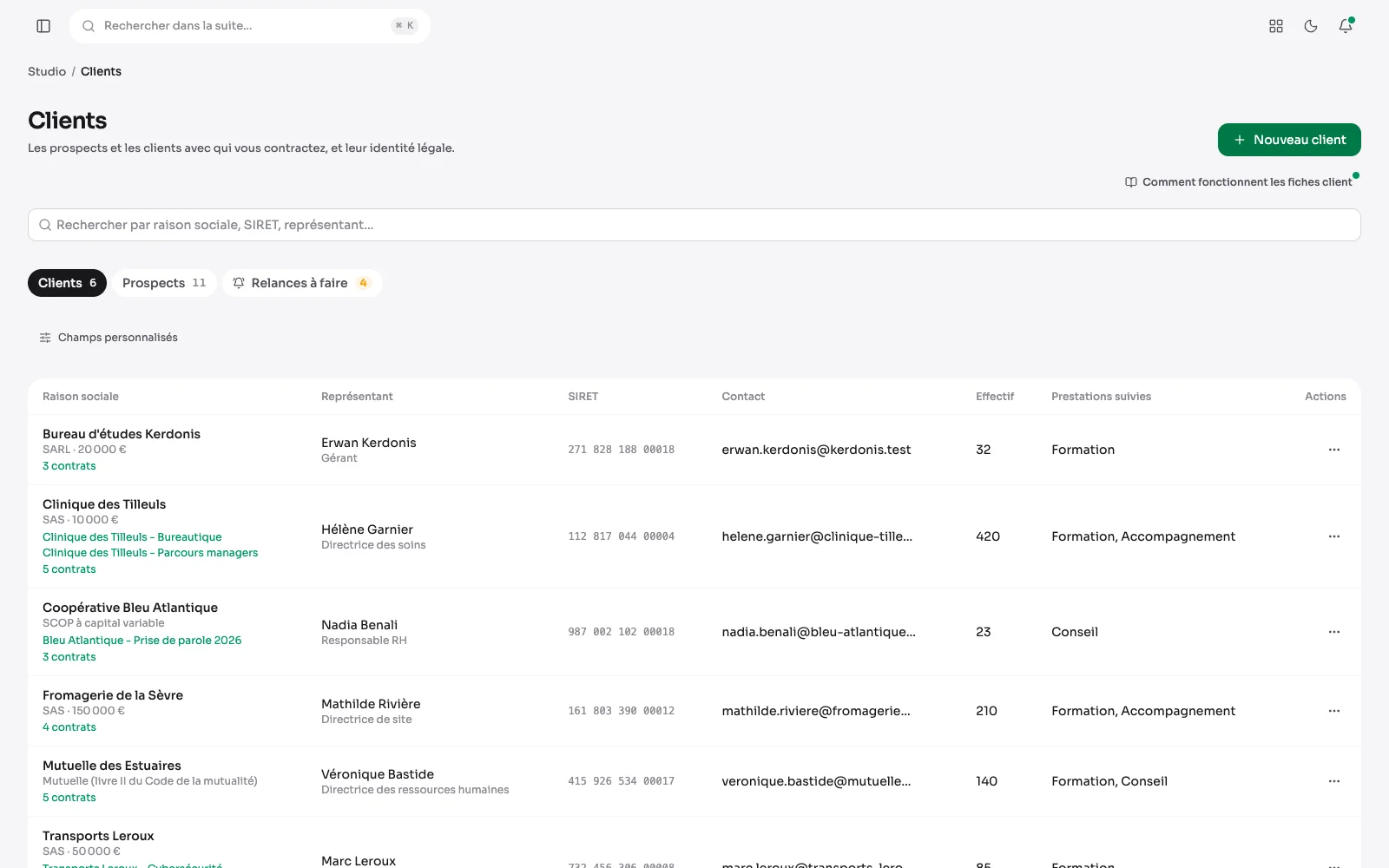Select Erwan Kerdonis representative cell

coord(369,450)
